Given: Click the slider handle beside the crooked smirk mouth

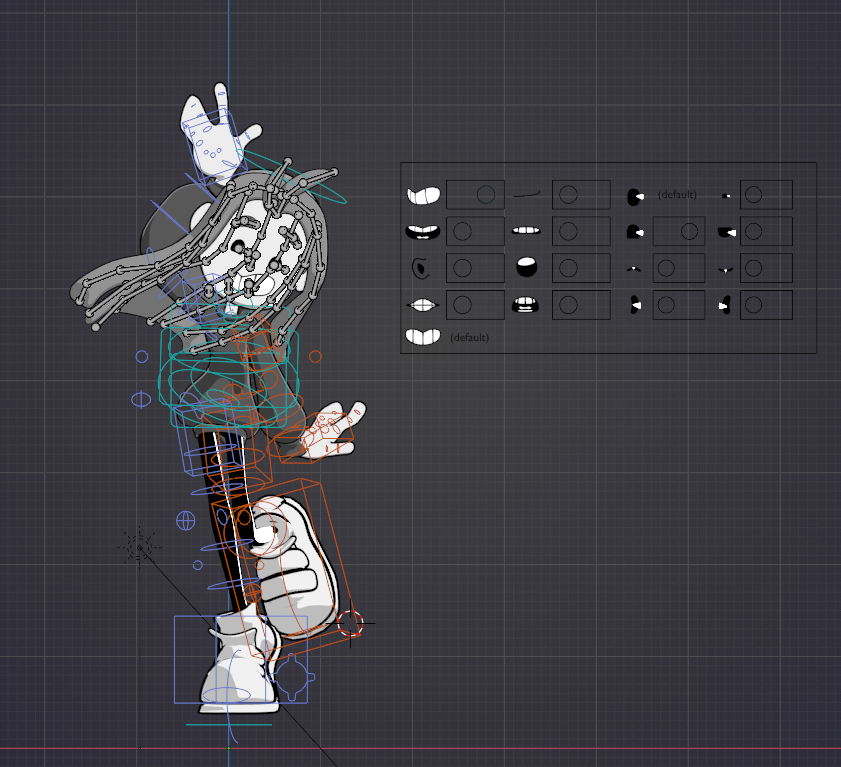Looking at the screenshot, I should click(486, 195).
